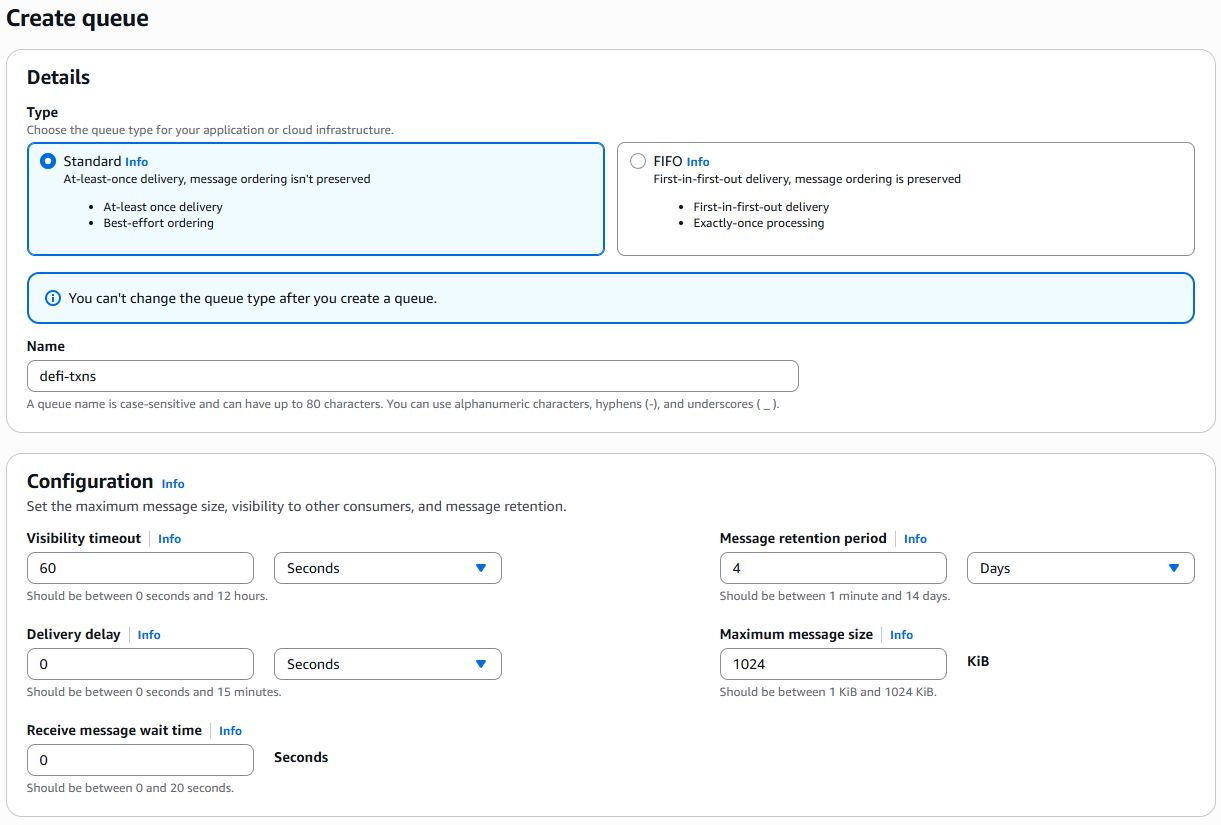The width and height of the screenshot is (1221, 825).
Task: Click Info link beside Visibility timeout
Action: tap(170, 539)
